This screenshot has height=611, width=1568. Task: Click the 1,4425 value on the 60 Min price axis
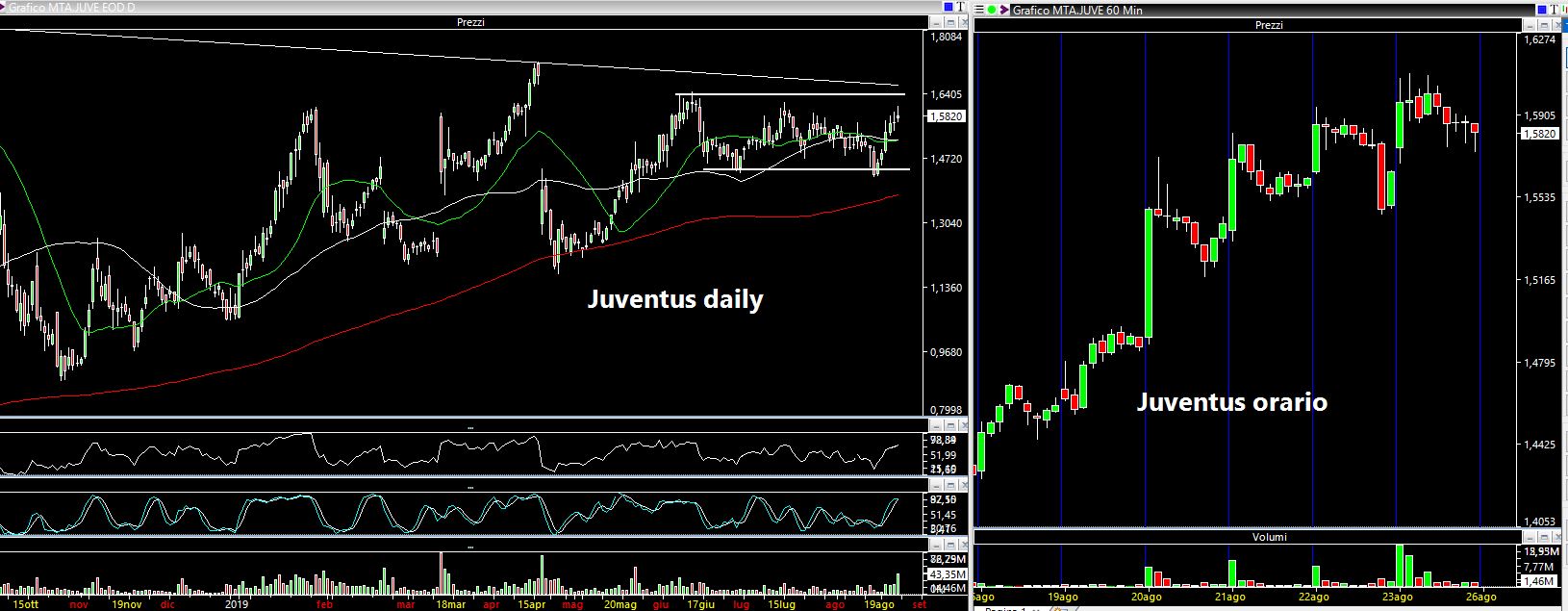pyautogui.click(x=1541, y=445)
